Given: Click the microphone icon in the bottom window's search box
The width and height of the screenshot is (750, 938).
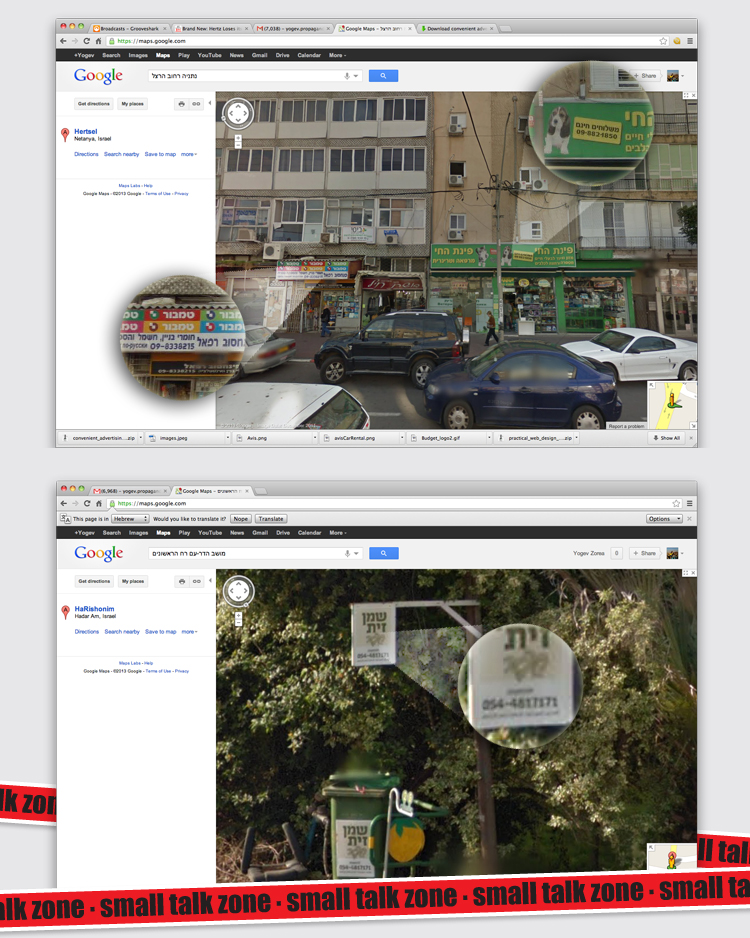Looking at the screenshot, I should click(347, 553).
